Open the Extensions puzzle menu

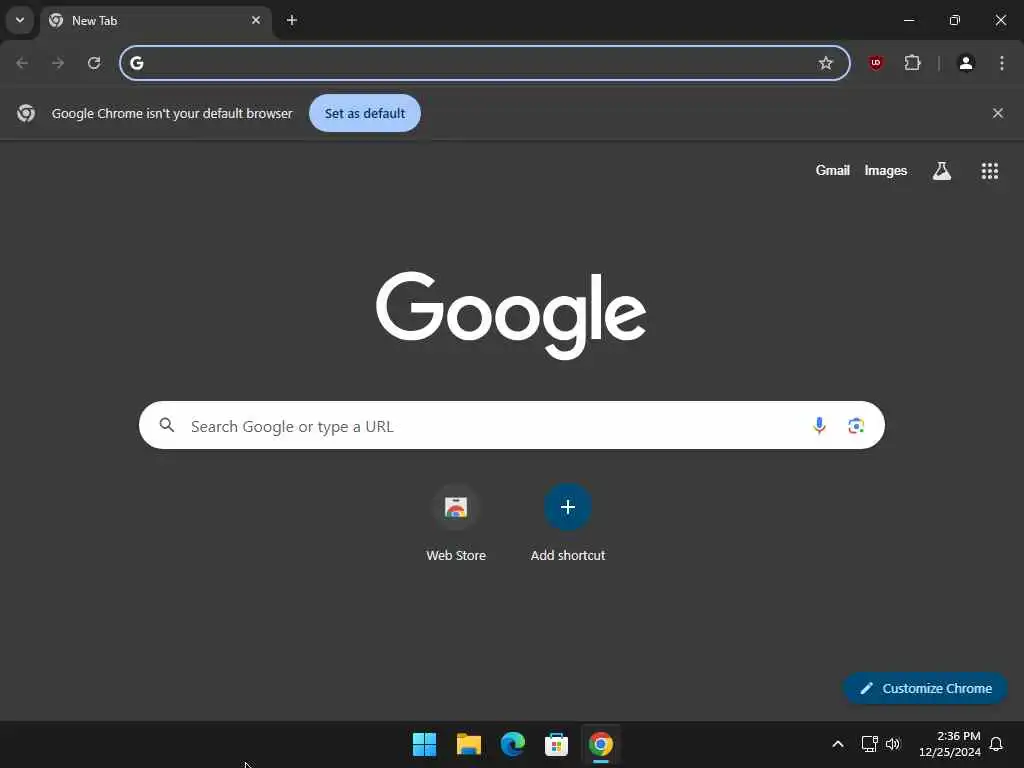(912, 63)
